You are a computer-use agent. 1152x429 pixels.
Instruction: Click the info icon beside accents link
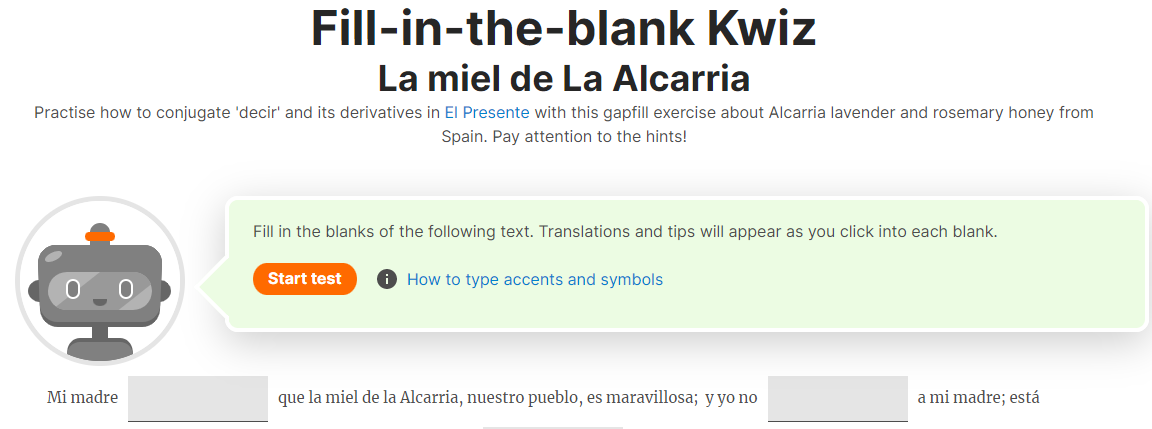tap(387, 279)
